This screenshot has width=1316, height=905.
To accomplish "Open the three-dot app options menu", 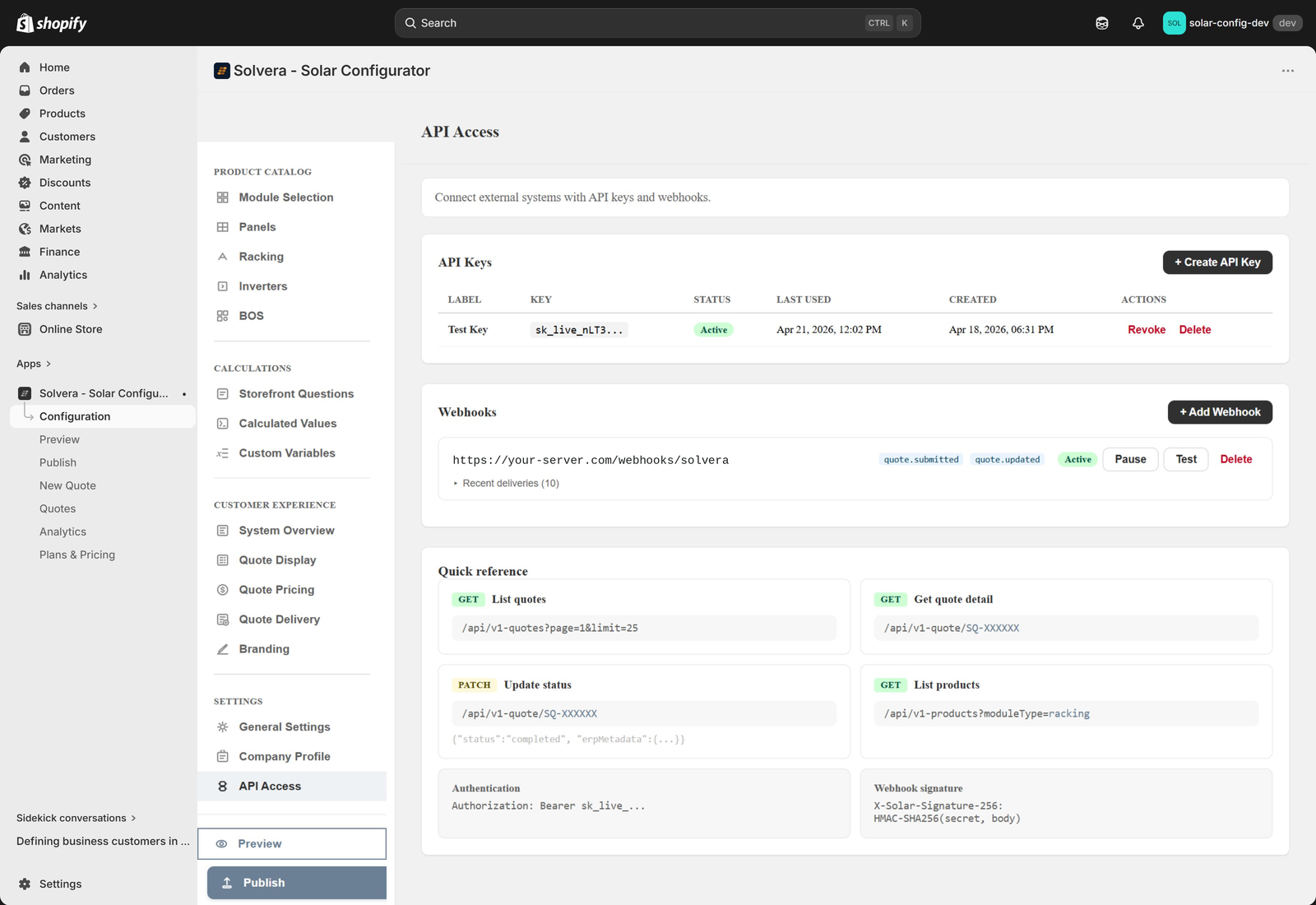I will [x=1288, y=71].
